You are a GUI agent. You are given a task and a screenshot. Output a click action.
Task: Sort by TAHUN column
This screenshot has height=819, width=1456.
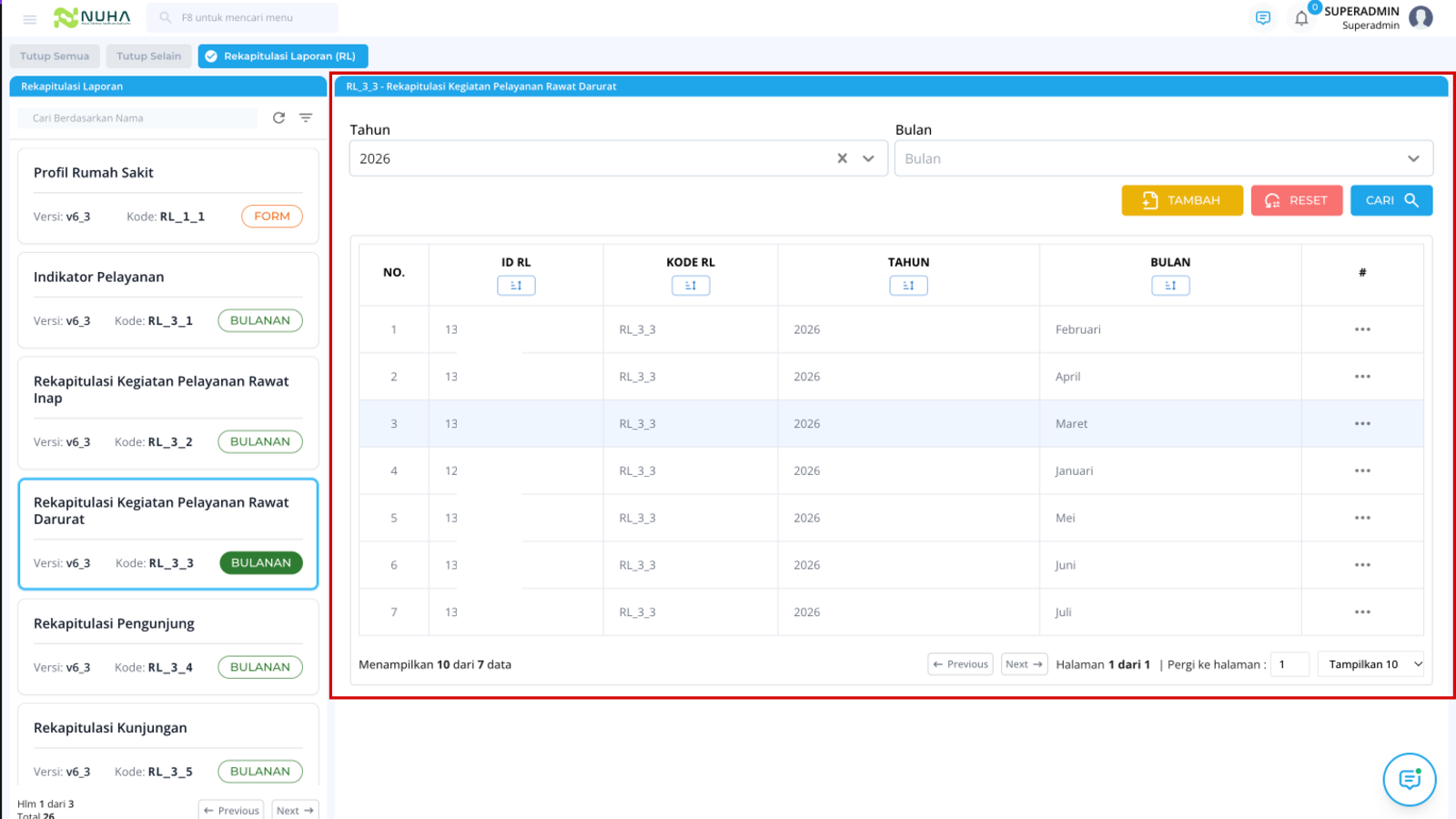point(908,286)
